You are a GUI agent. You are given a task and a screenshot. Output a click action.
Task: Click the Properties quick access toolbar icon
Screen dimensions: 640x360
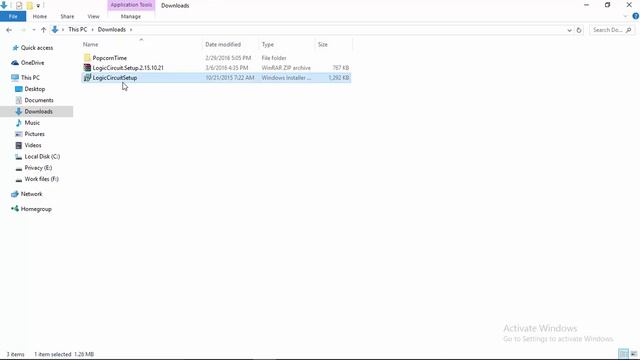pos(19,6)
